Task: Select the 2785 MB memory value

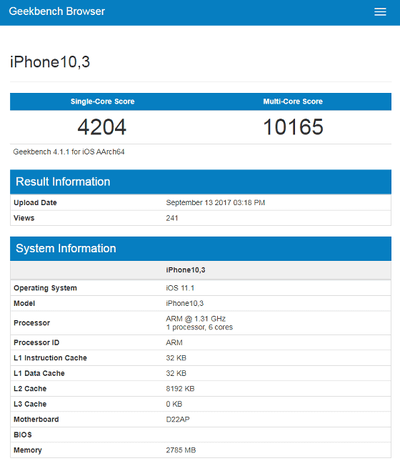Action: (181, 450)
